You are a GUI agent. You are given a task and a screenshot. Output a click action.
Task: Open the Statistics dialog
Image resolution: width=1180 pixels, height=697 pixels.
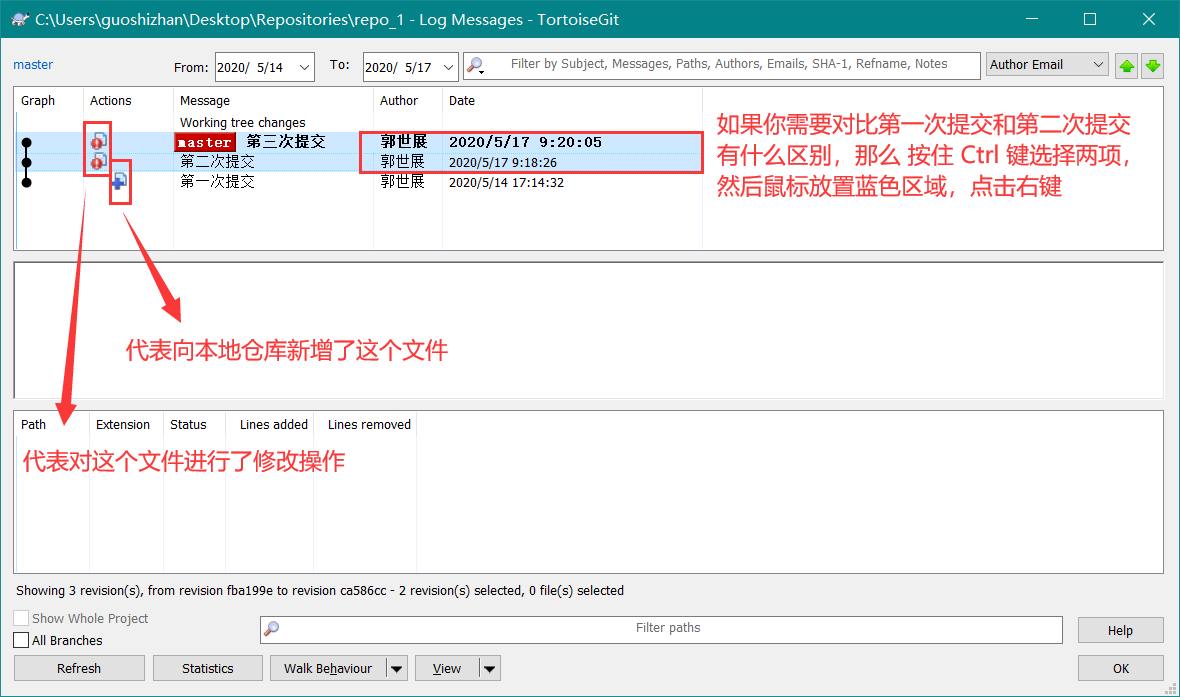coord(208,669)
